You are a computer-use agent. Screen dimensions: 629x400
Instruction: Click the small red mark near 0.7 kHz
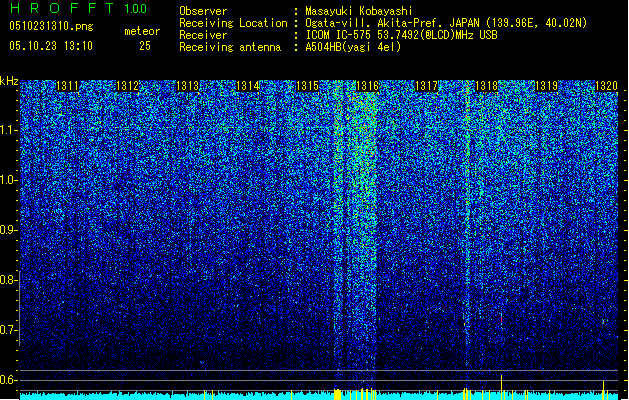501,319
